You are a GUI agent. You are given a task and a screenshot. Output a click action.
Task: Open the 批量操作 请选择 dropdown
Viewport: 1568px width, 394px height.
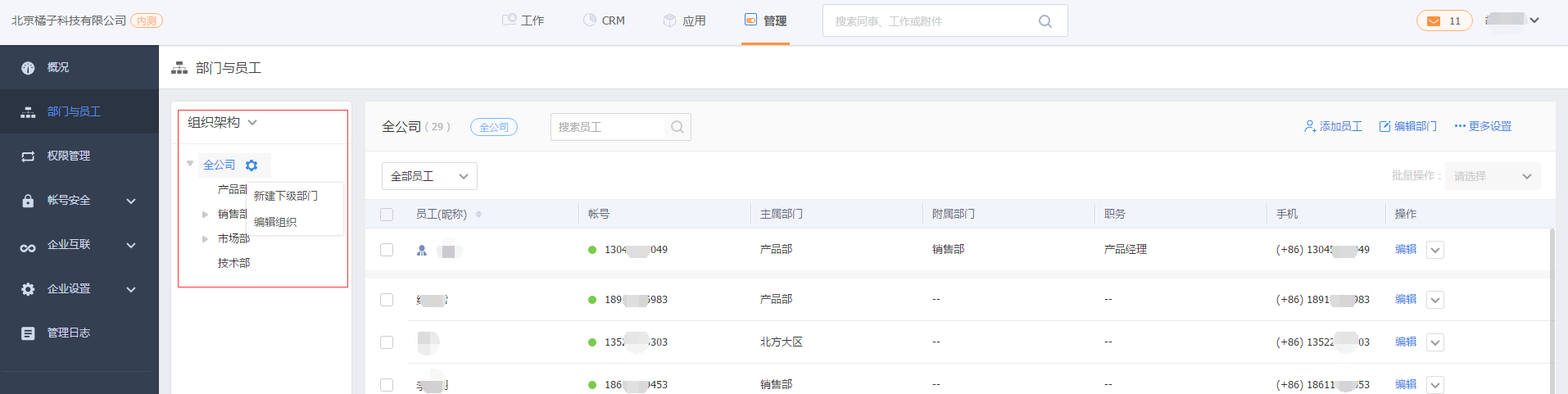(x=1493, y=176)
